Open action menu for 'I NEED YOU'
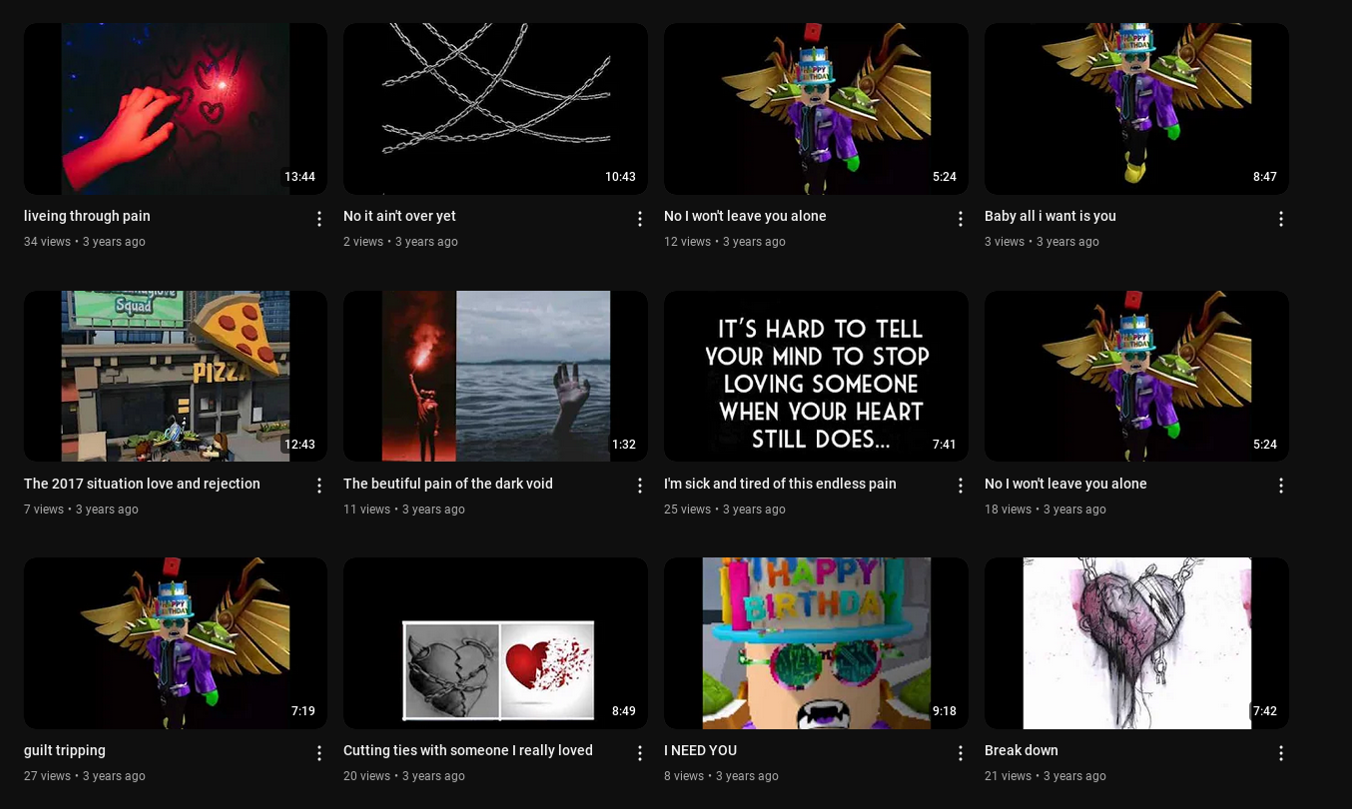This screenshot has width=1352, height=809. (960, 752)
